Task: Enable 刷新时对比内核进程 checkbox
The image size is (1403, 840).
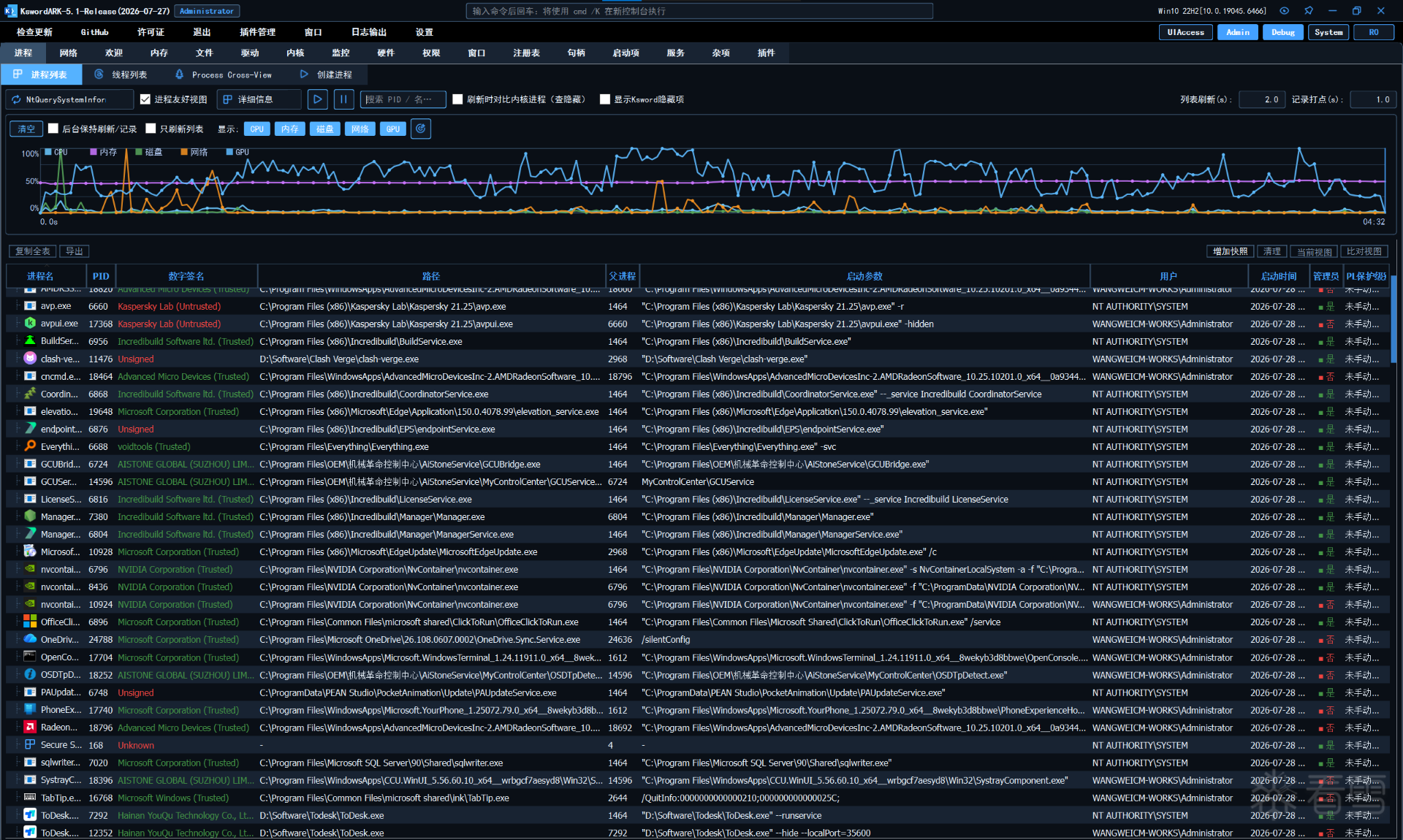Action: tap(457, 99)
